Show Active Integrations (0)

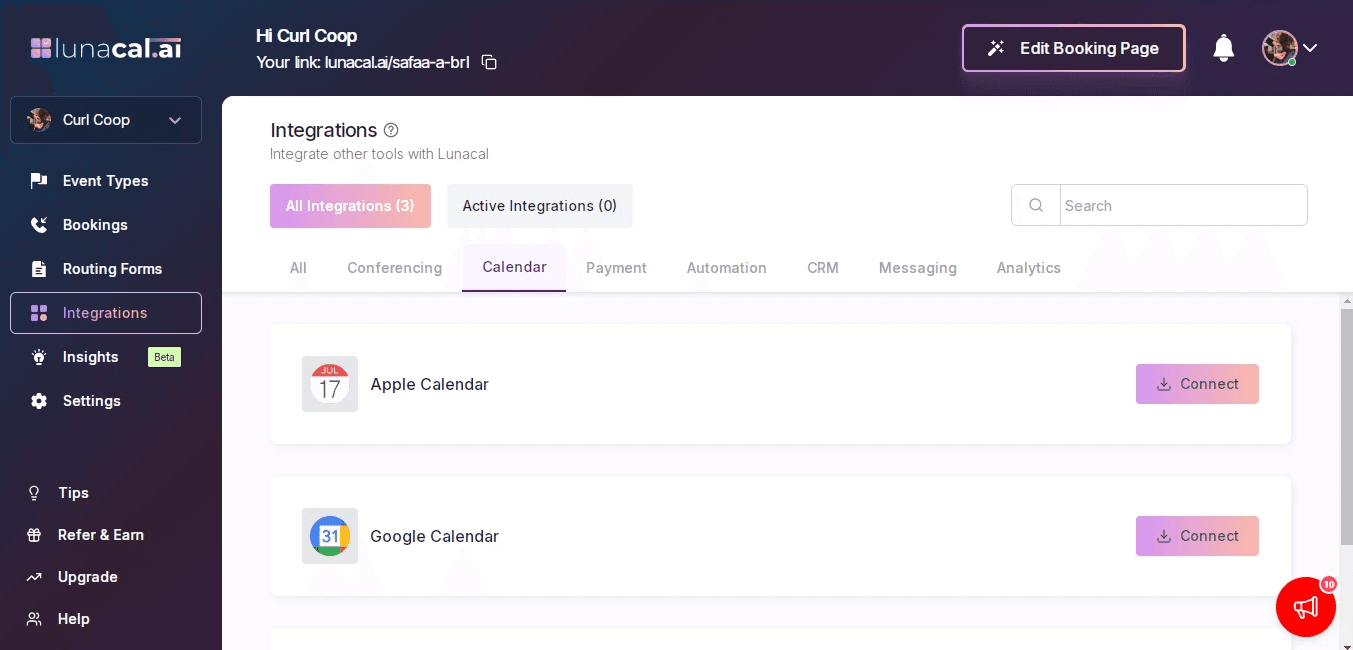coord(540,206)
